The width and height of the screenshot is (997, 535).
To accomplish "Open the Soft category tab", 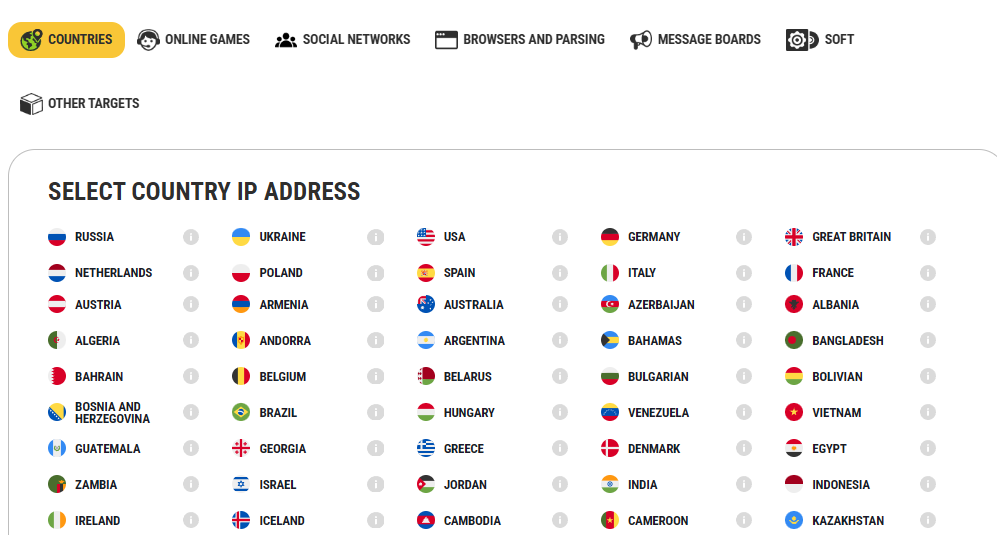I will (x=820, y=40).
